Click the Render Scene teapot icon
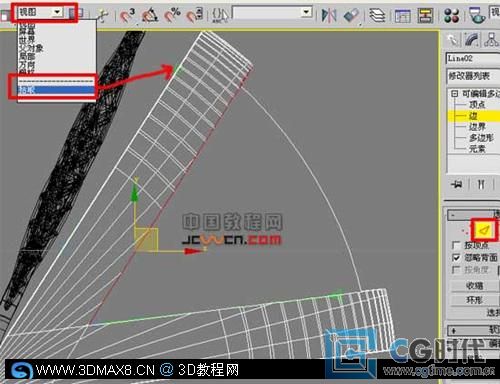The width and height of the screenshot is (500, 384). (x=477, y=15)
